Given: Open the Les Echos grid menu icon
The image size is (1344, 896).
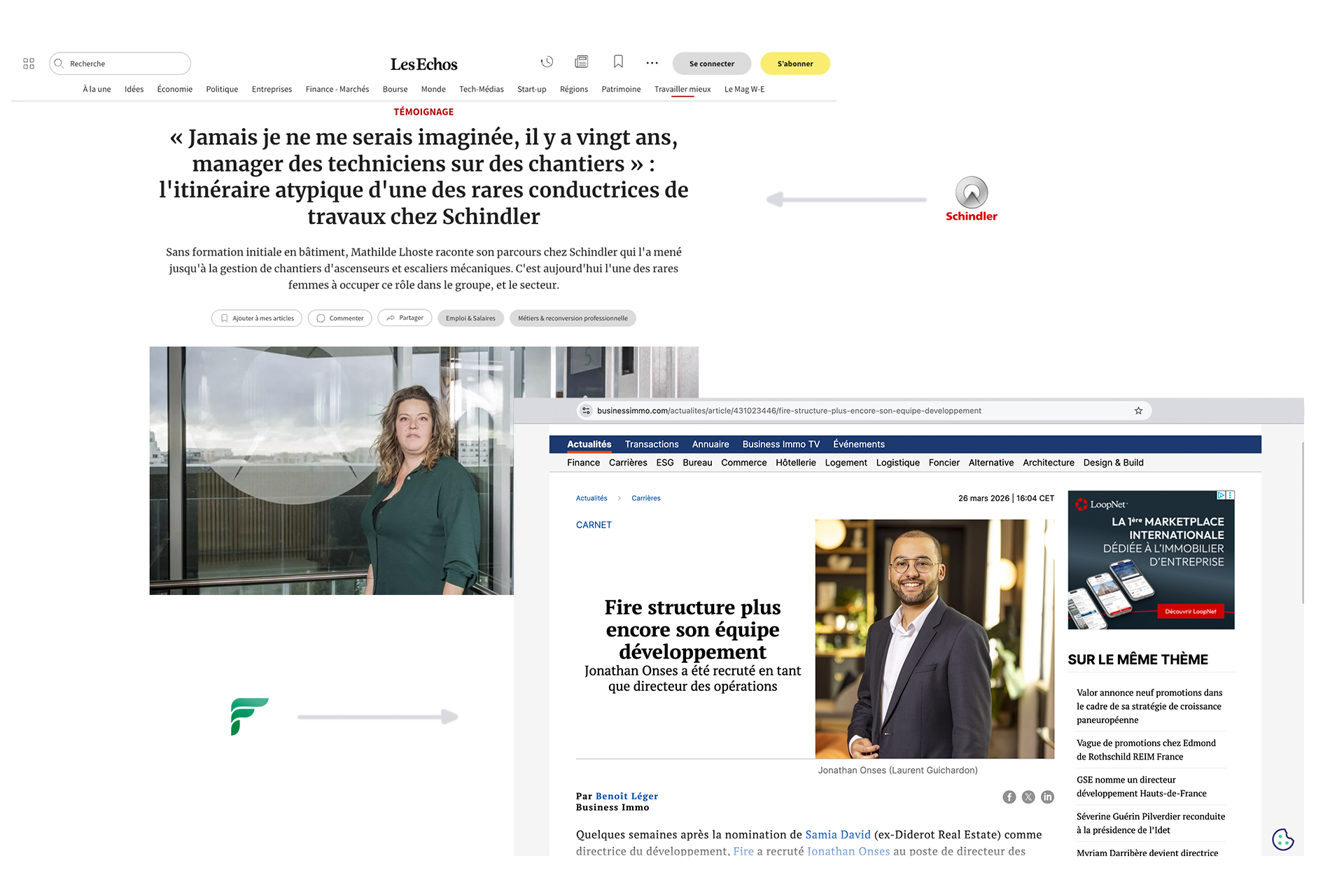Looking at the screenshot, I should pos(29,64).
